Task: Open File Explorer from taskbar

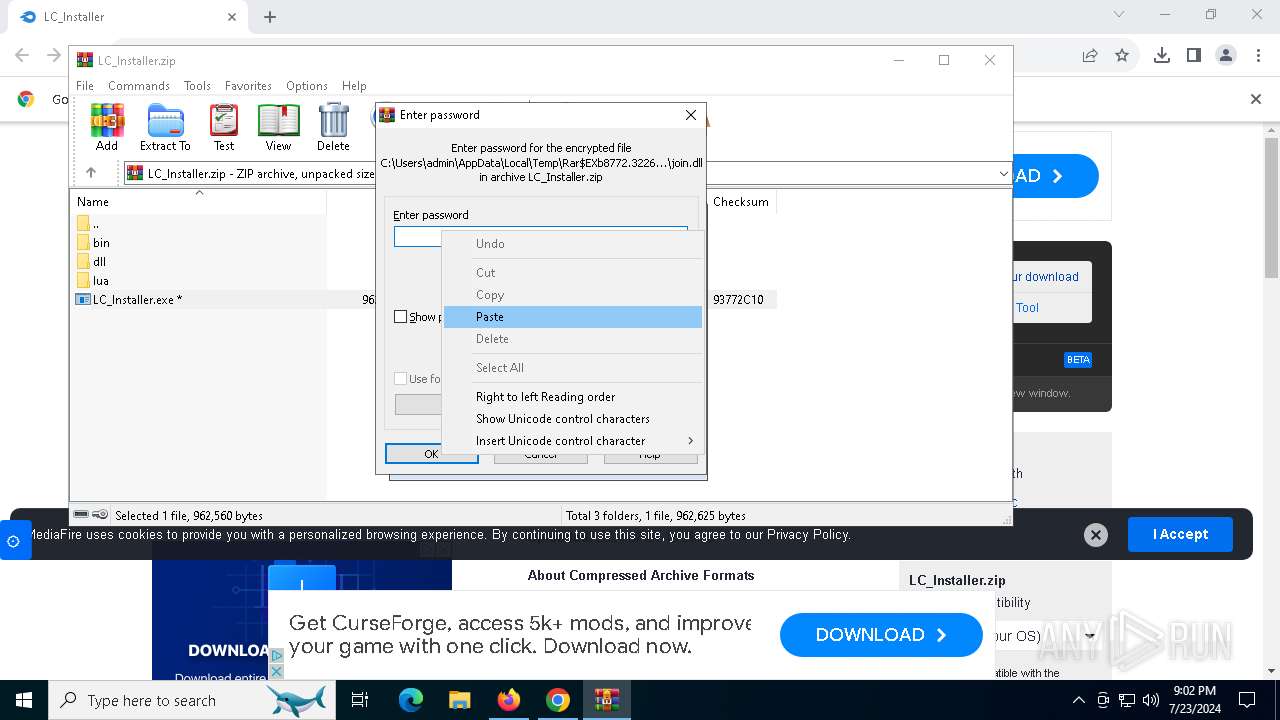Action: 459,700
